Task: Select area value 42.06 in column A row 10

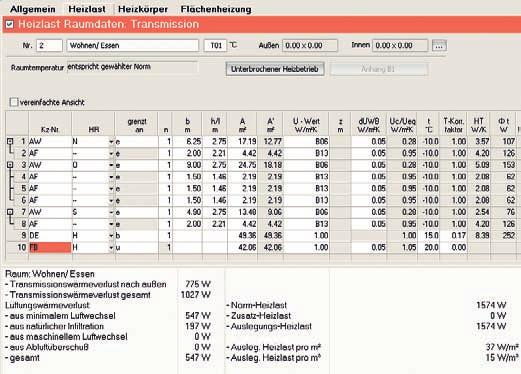Action: (242, 247)
